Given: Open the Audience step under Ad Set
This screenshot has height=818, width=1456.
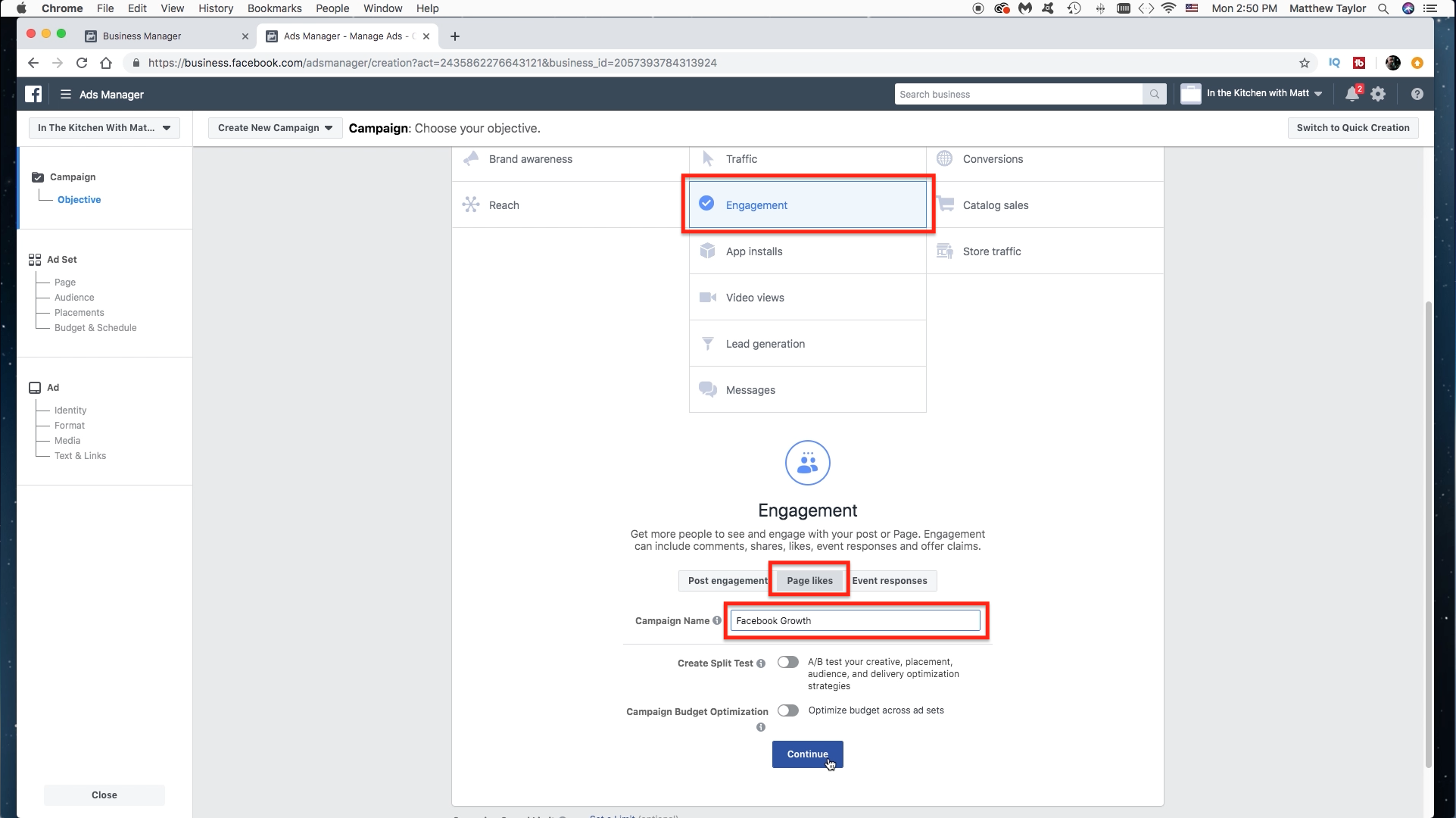Looking at the screenshot, I should [74, 298].
